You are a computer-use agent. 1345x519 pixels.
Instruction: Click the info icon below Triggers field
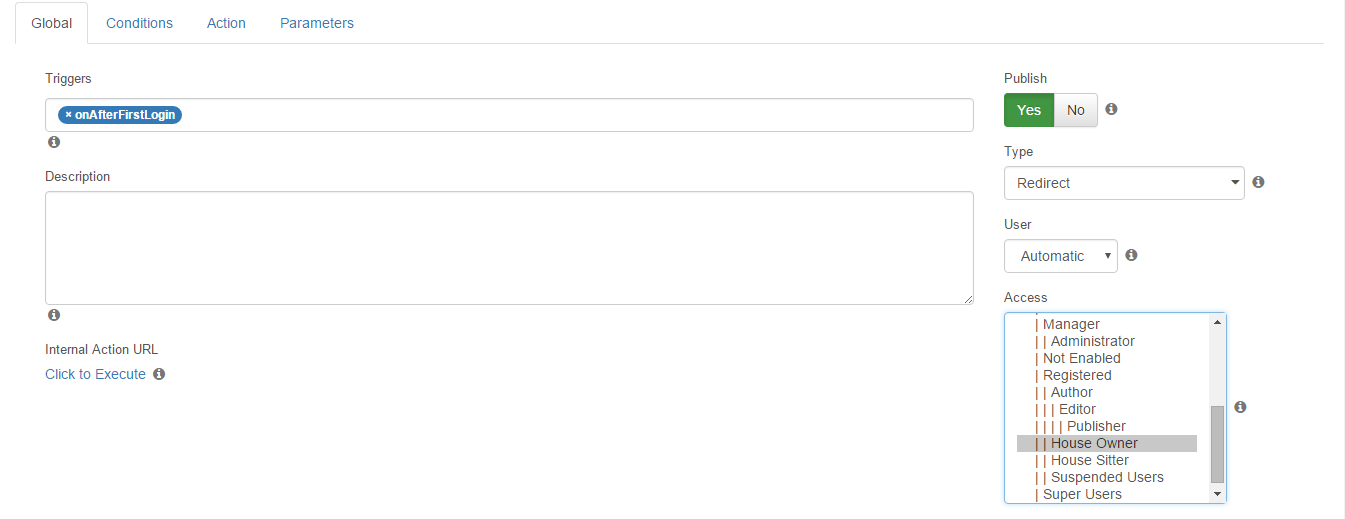click(54, 142)
